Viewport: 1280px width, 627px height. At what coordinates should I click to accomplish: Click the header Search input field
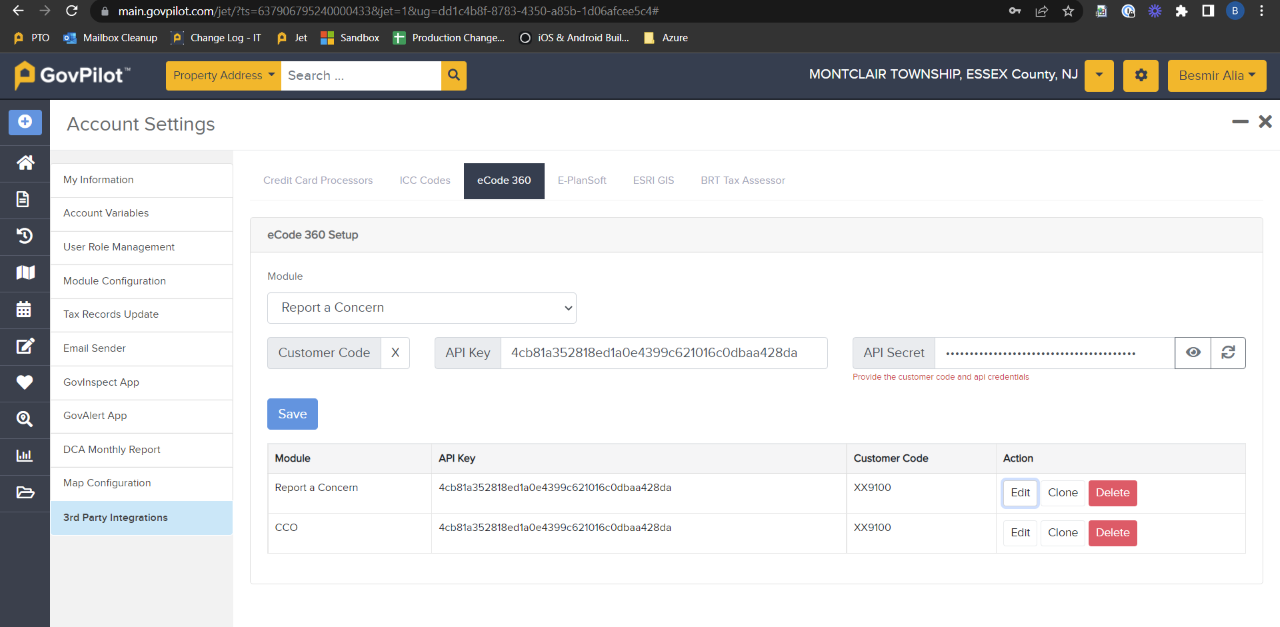(361, 76)
